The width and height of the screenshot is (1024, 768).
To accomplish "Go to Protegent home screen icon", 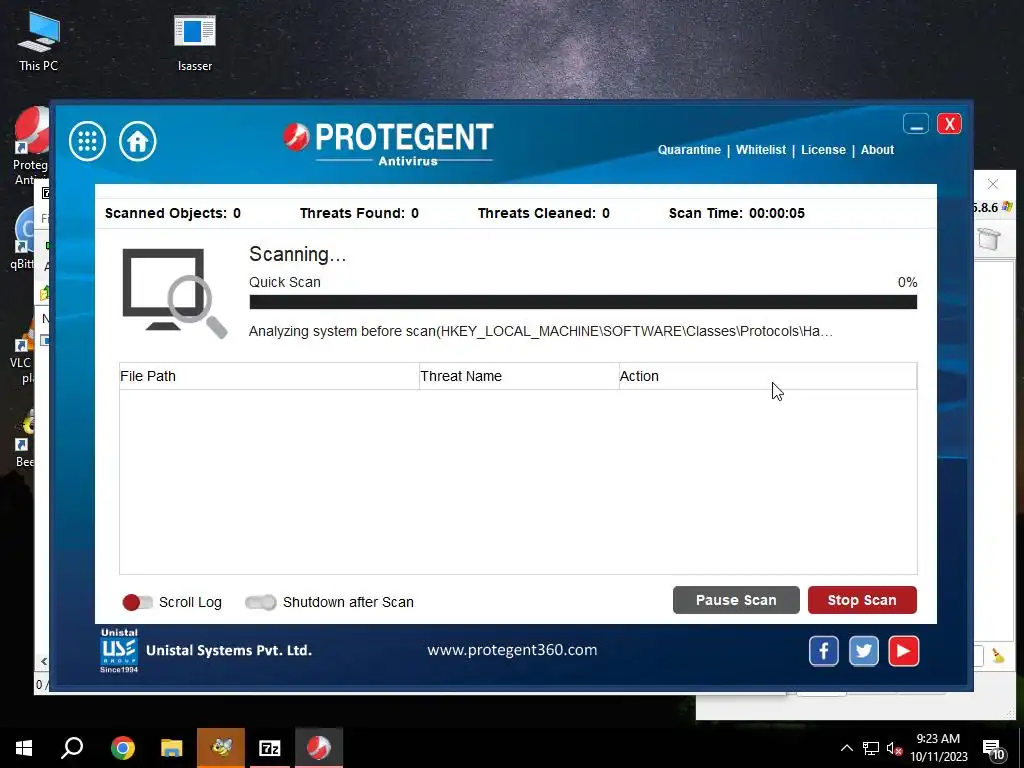I will [138, 140].
